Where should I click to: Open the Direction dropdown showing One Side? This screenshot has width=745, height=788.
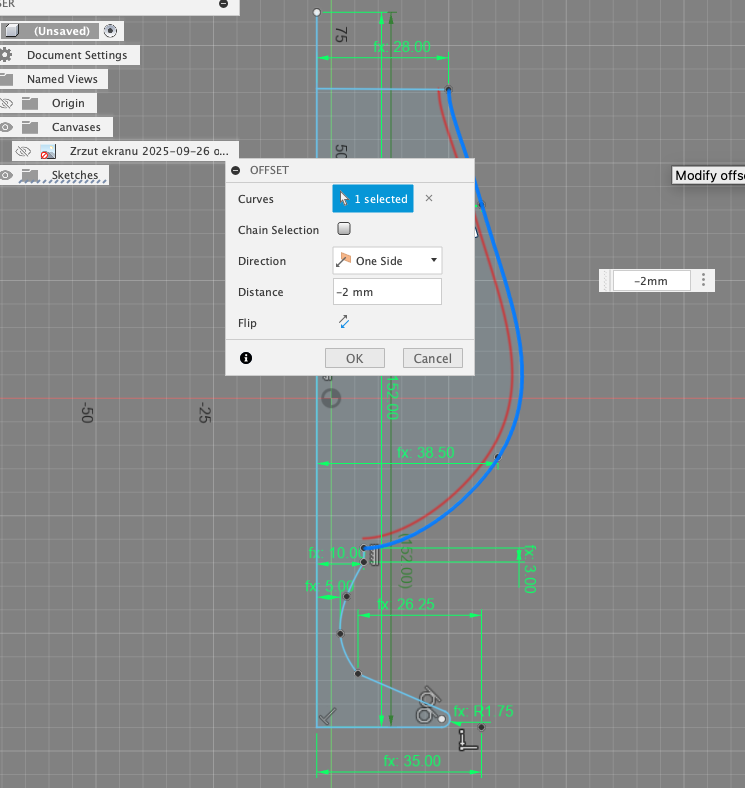pos(387,261)
